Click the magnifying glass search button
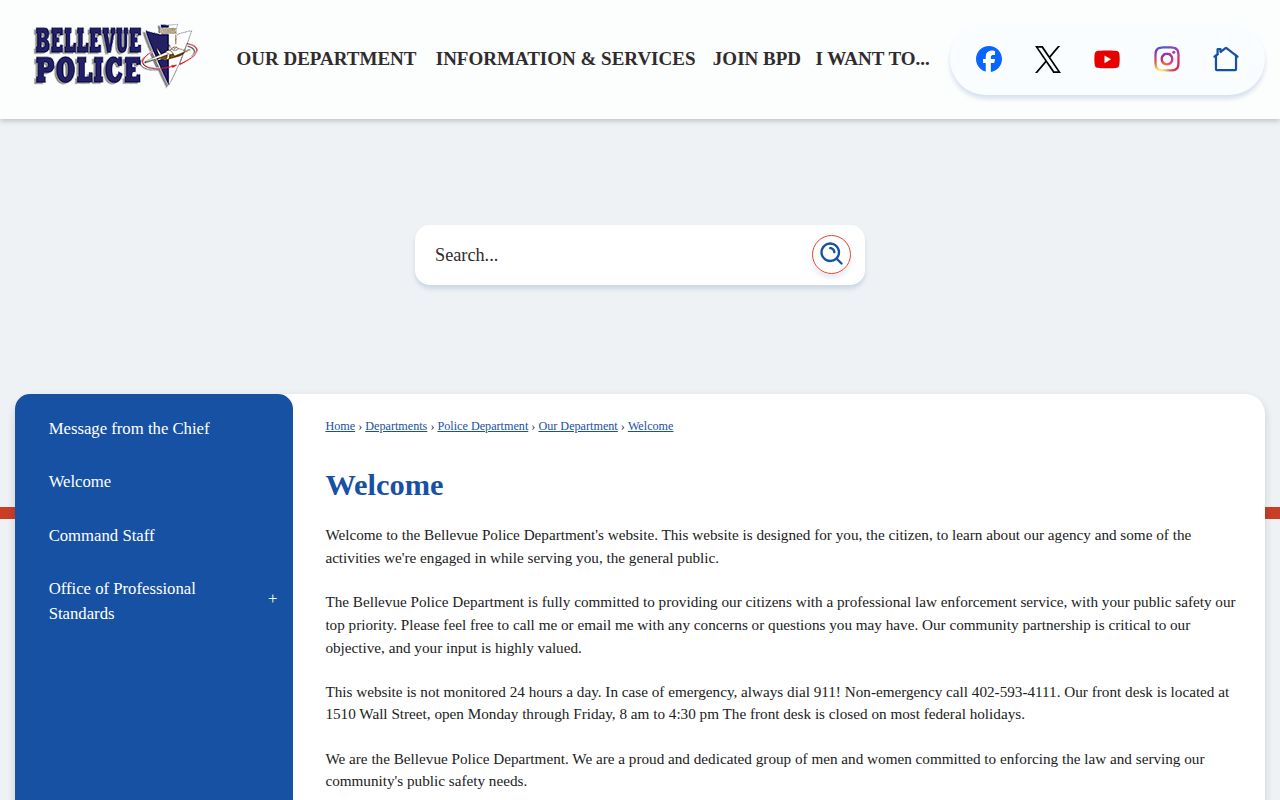 (831, 255)
